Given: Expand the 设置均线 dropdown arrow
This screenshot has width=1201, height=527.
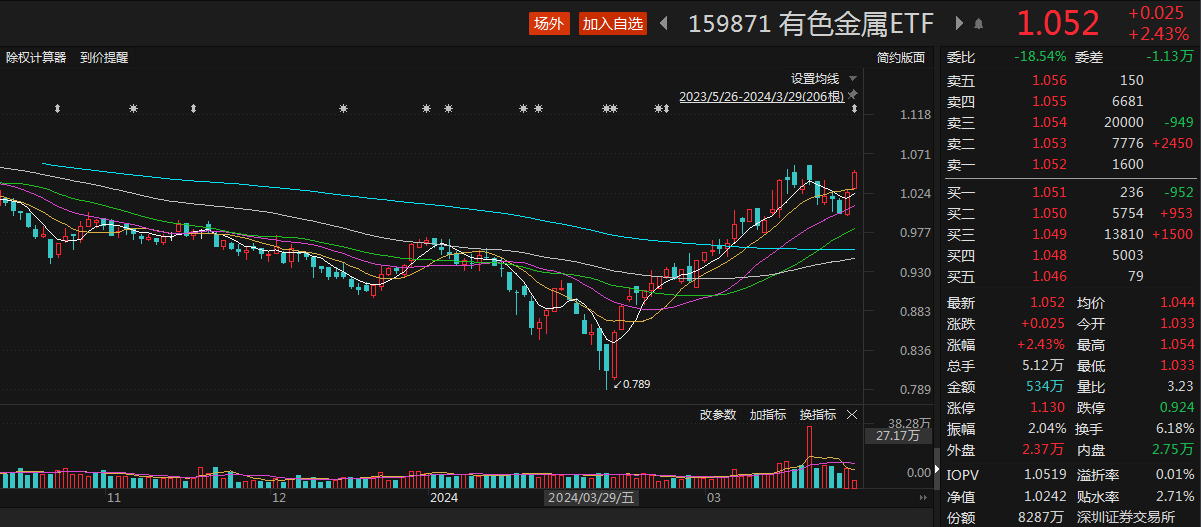Looking at the screenshot, I should pos(852,78).
